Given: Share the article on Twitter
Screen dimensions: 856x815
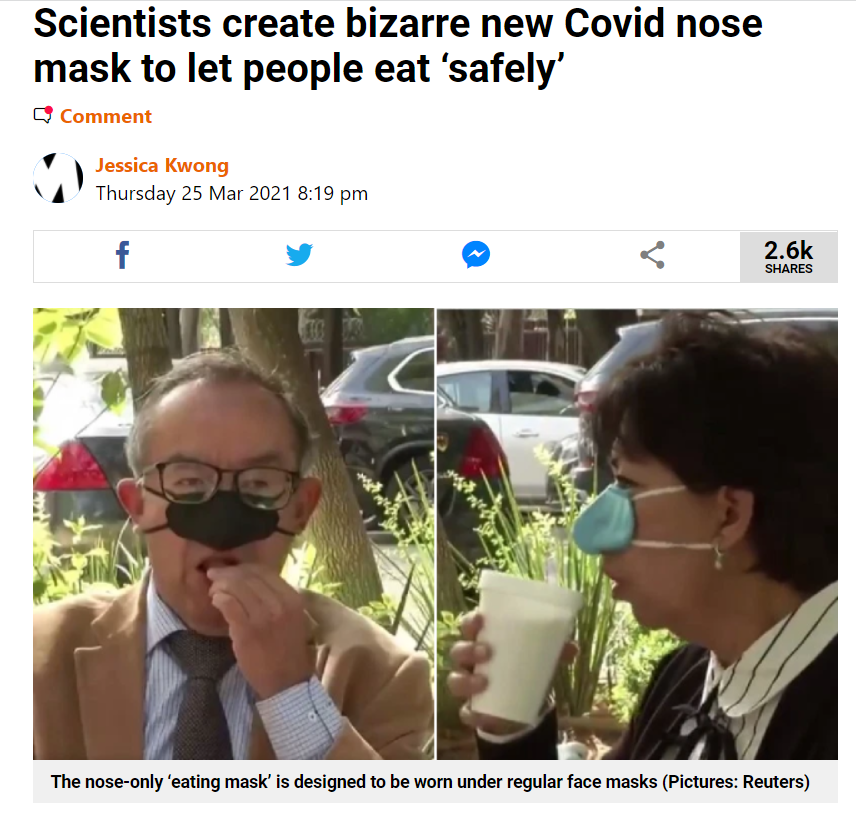Looking at the screenshot, I should pyautogui.click(x=299, y=255).
